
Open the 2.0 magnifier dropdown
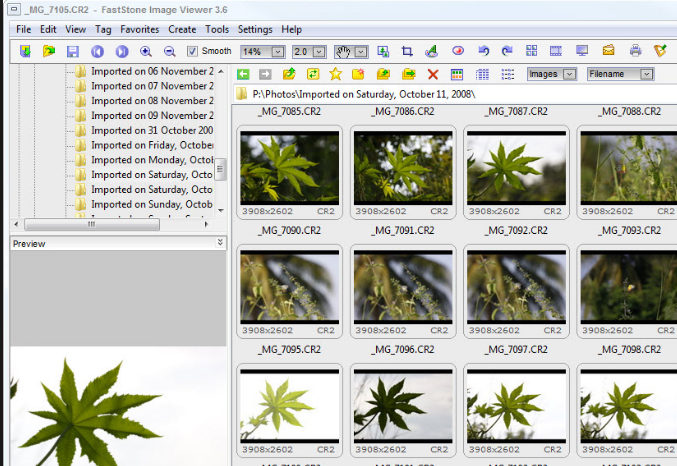click(x=319, y=52)
